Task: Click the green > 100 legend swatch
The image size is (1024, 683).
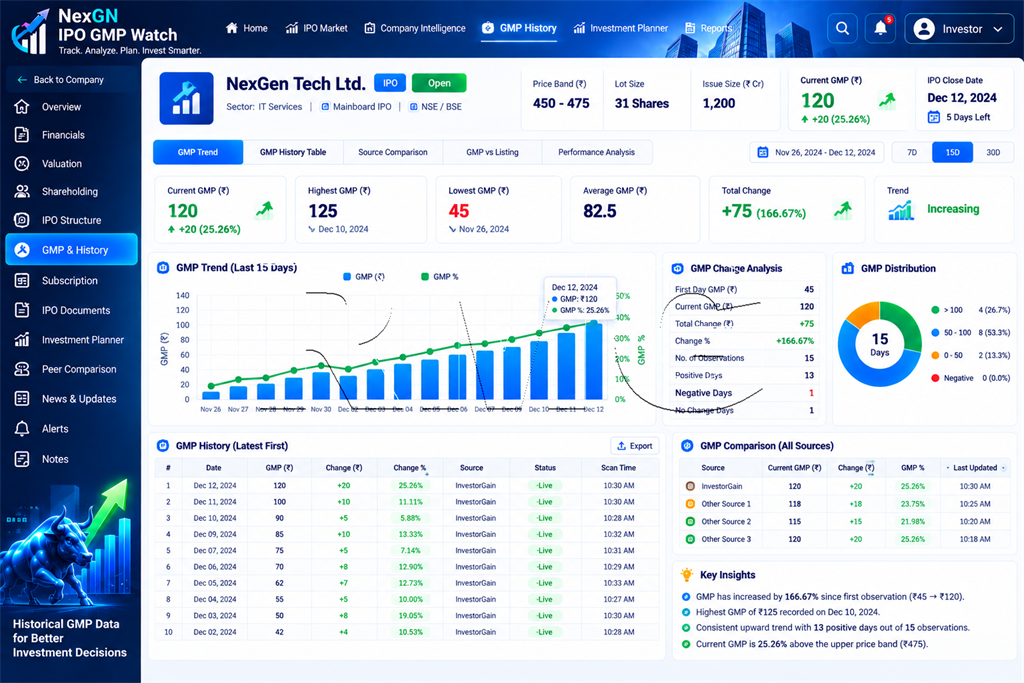Action: click(x=935, y=310)
